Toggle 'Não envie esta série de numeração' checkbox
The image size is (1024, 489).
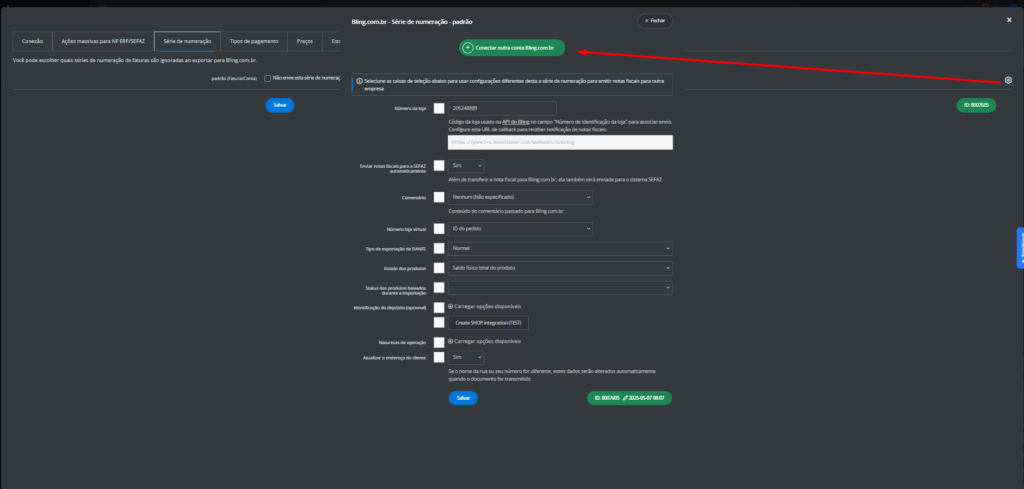point(268,78)
